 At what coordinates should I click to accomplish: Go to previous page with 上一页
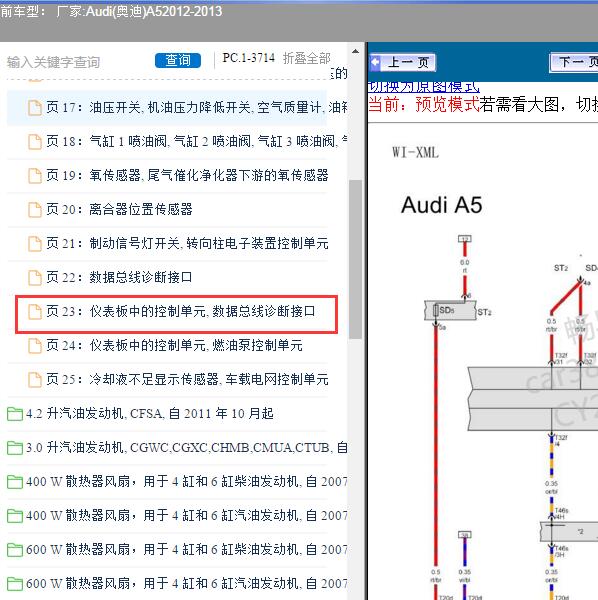click(x=402, y=62)
